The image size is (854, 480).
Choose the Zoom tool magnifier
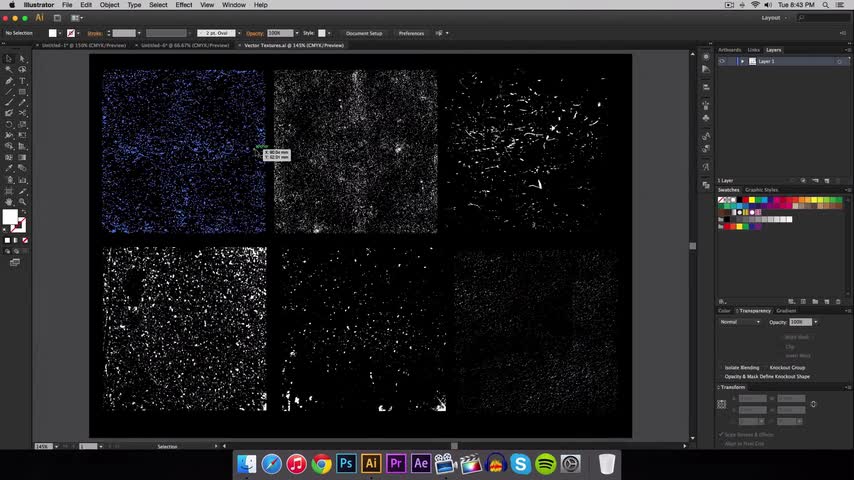(22, 201)
